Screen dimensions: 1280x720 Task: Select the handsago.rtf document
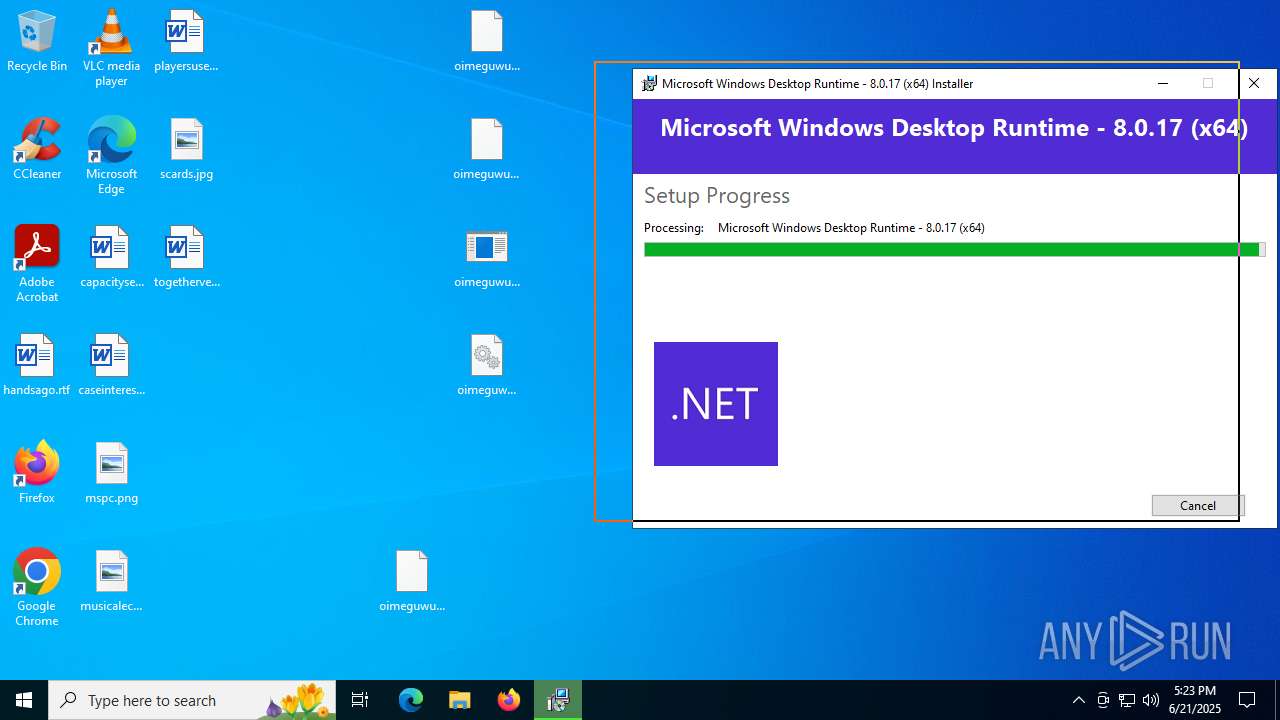(x=37, y=366)
